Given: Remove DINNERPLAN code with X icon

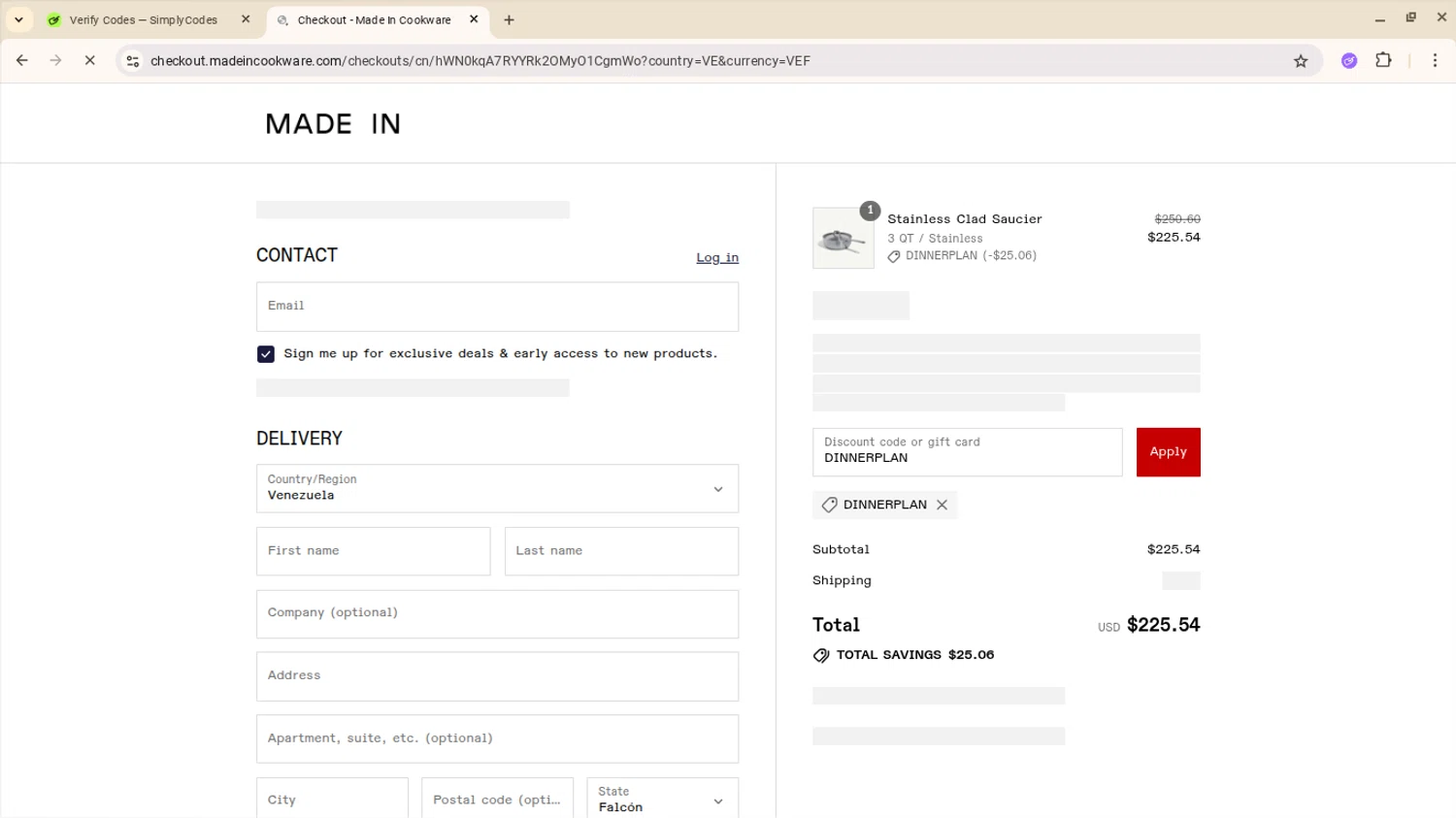Looking at the screenshot, I should [942, 505].
